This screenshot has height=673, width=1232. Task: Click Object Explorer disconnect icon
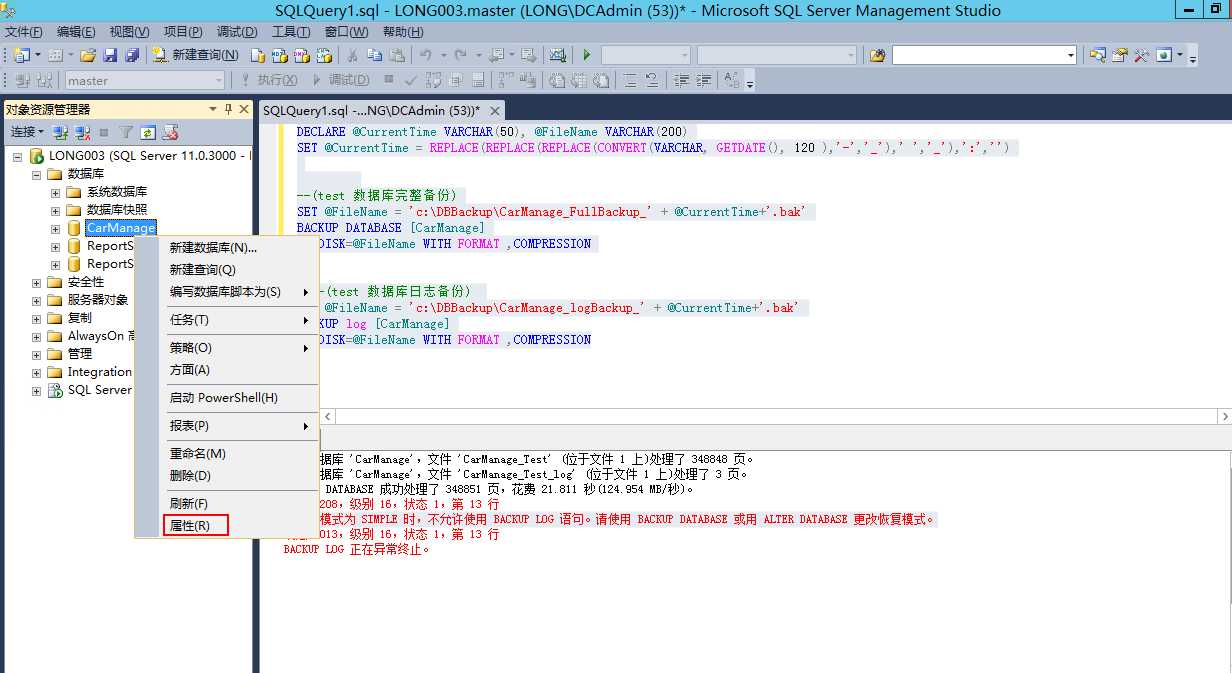83,132
